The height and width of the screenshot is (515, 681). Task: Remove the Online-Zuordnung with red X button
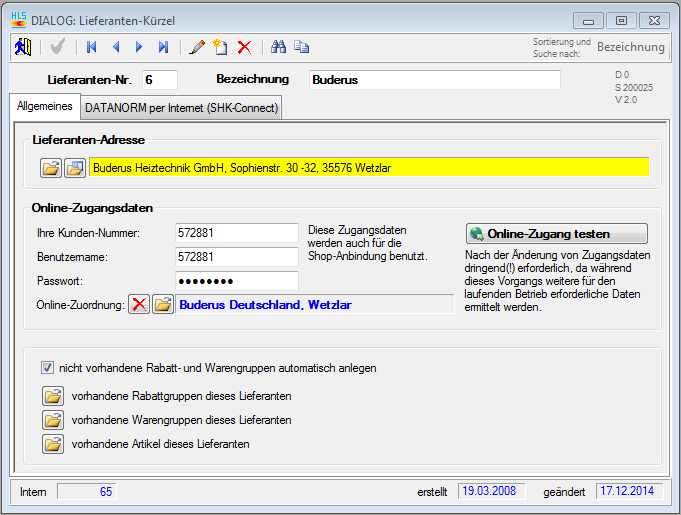click(x=140, y=304)
